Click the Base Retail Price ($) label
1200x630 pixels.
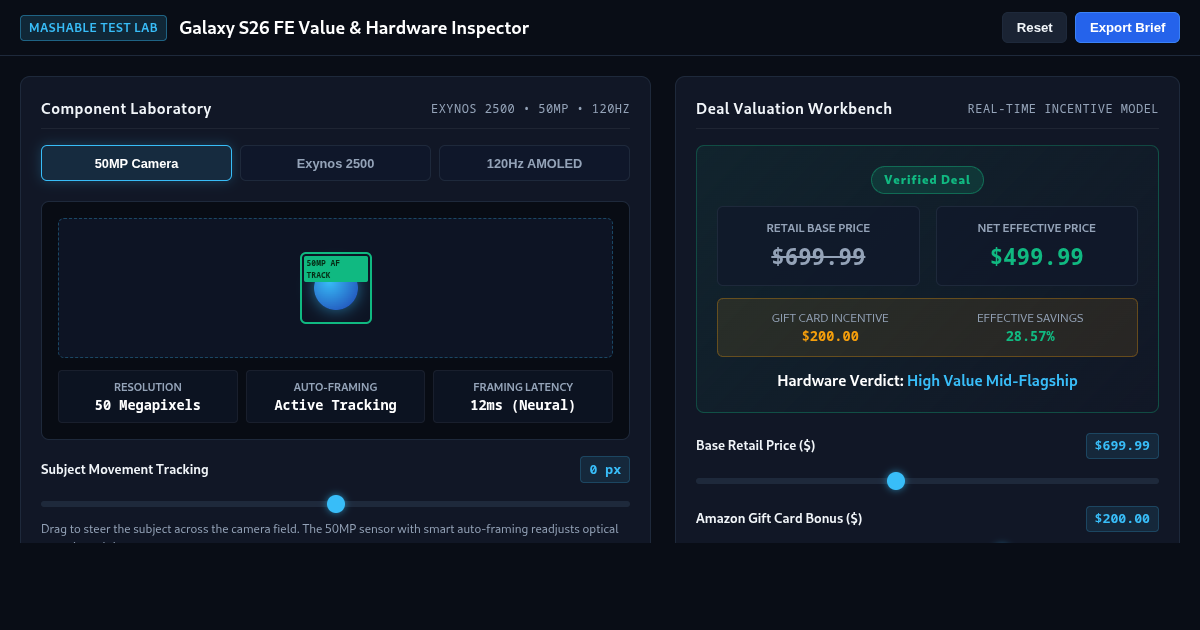click(756, 445)
